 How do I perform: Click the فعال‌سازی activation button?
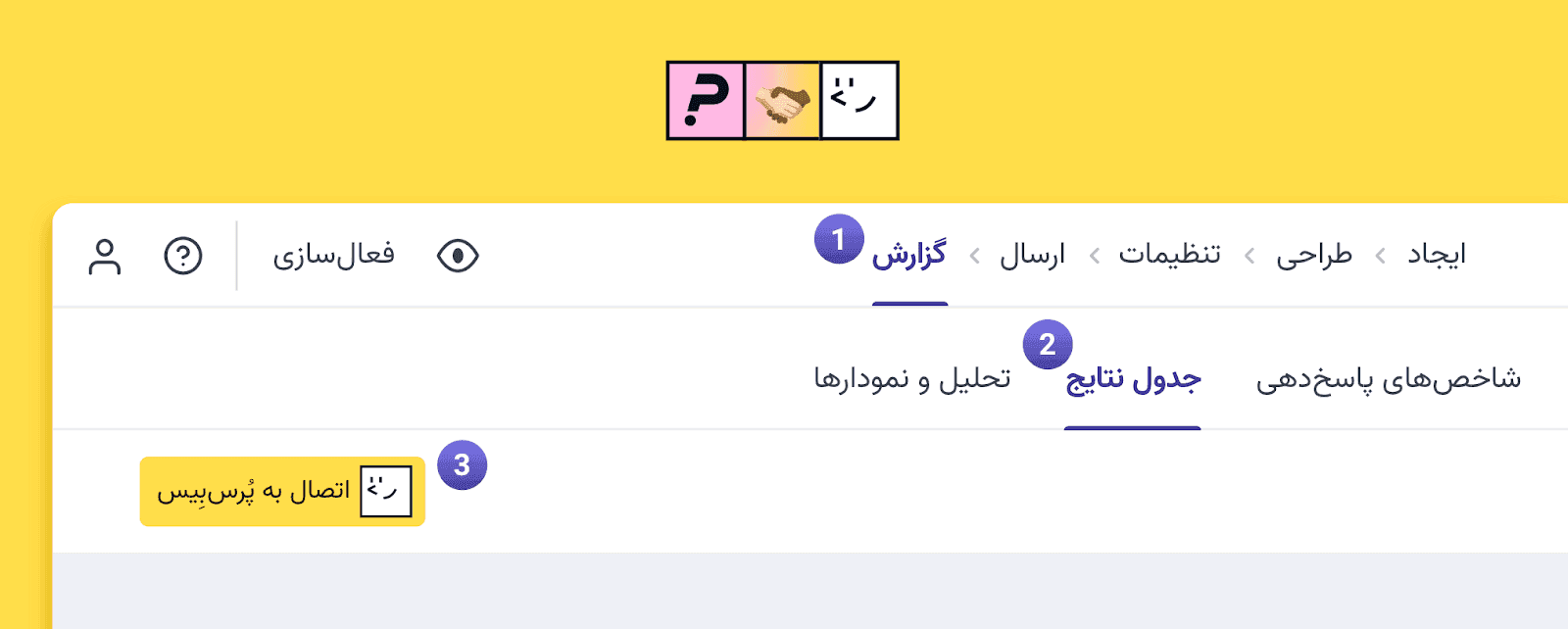click(333, 256)
